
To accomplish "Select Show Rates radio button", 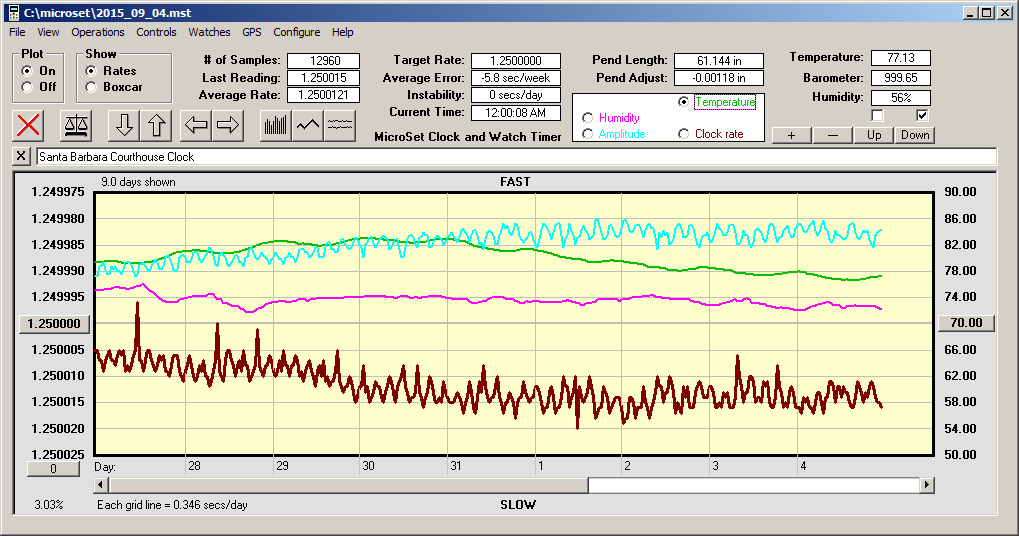I will point(91,71).
